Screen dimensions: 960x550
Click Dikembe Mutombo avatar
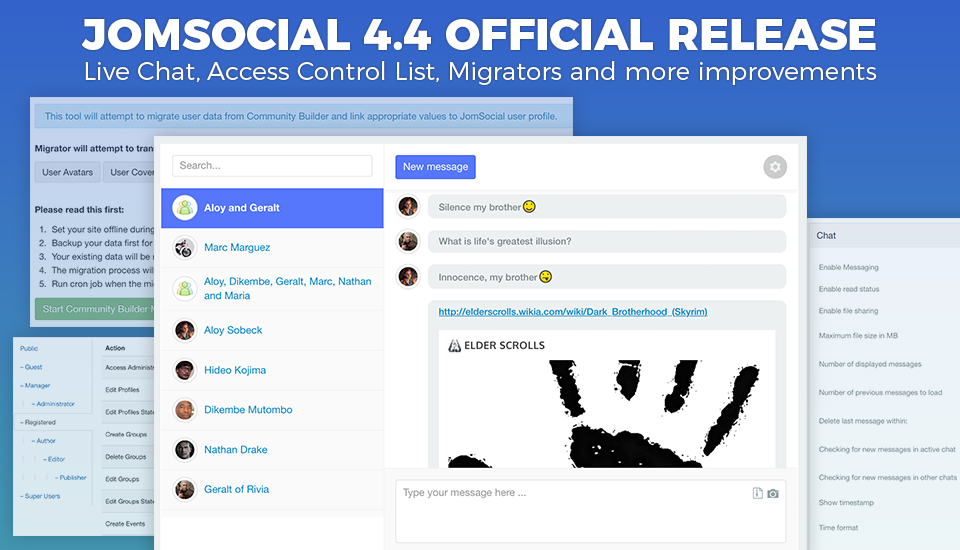[184, 410]
